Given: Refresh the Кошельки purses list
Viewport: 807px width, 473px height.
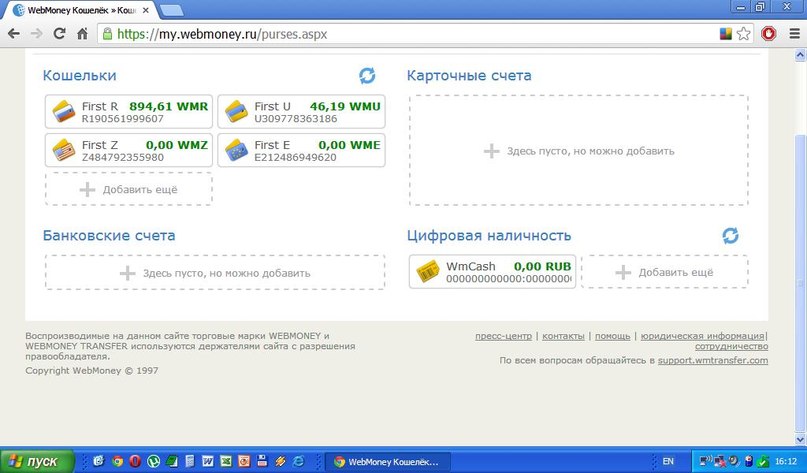Looking at the screenshot, I should click(x=367, y=76).
